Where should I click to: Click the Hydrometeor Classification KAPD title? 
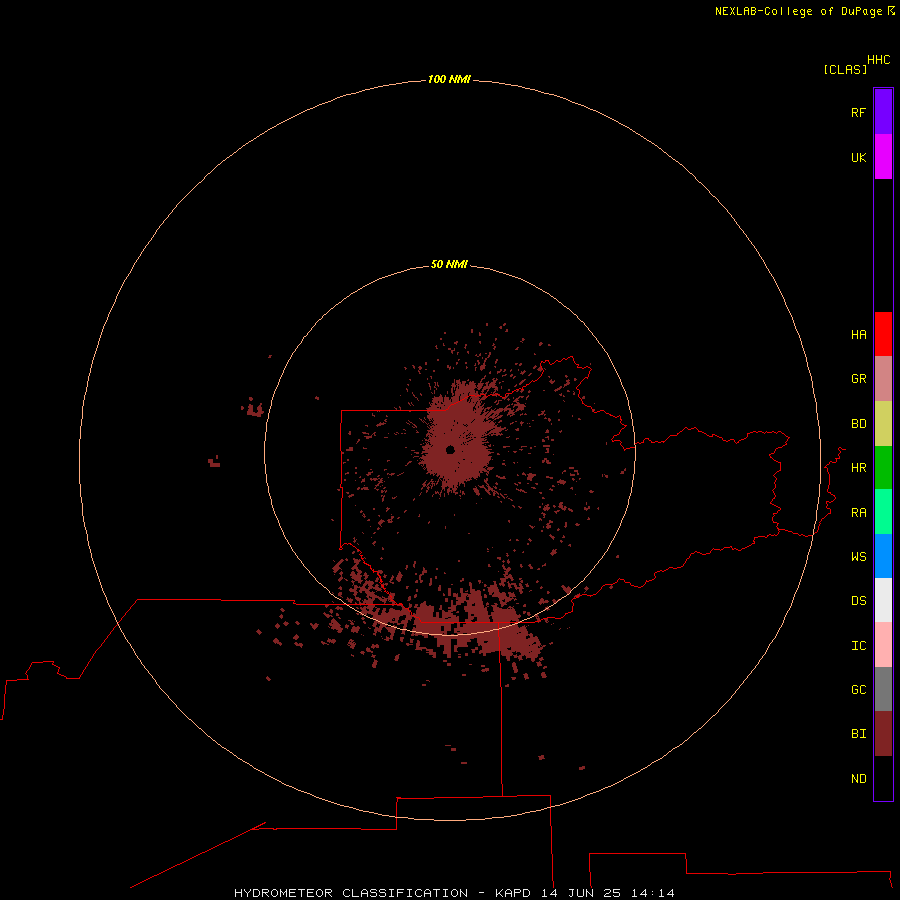pos(454,893)
